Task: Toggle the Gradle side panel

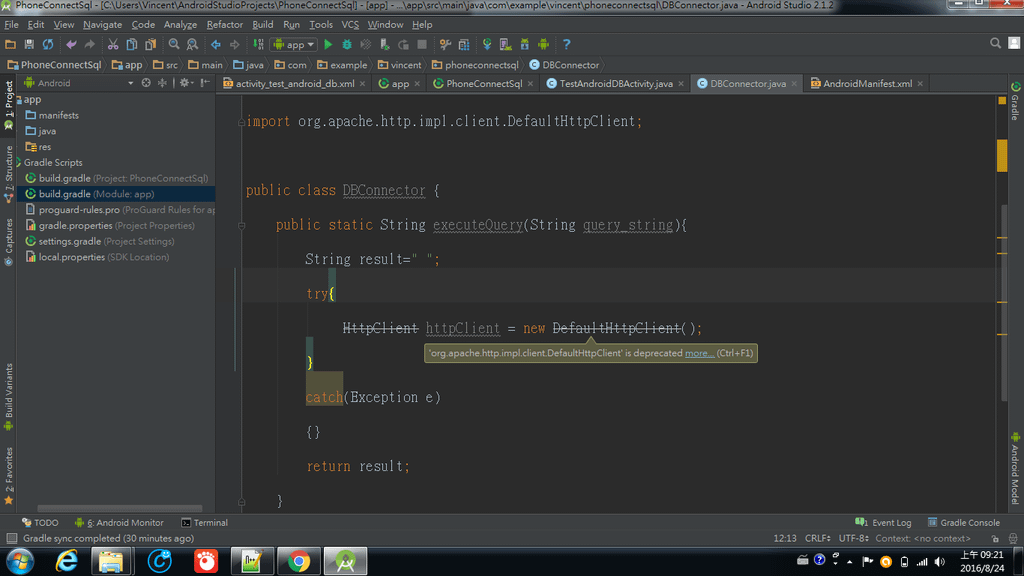Action: point(1015,102)
